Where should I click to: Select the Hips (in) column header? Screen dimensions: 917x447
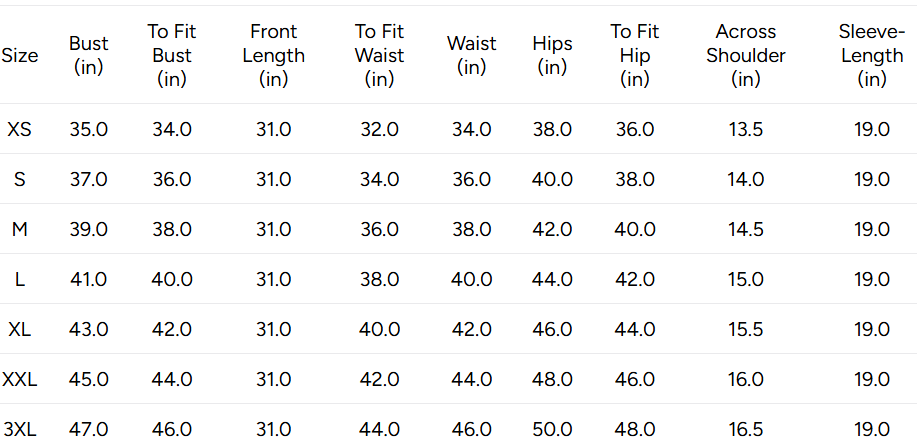tap(552, 56)
